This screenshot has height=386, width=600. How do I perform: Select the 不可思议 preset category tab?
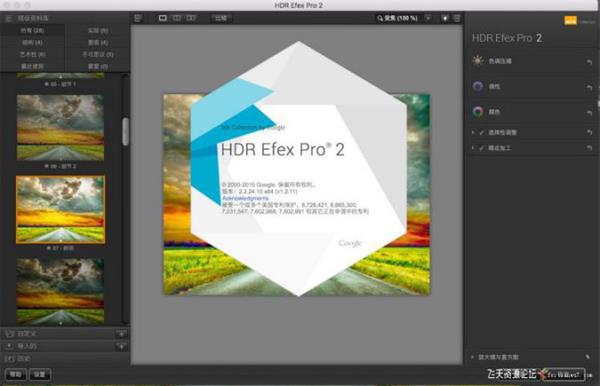[x=98, y=54]
